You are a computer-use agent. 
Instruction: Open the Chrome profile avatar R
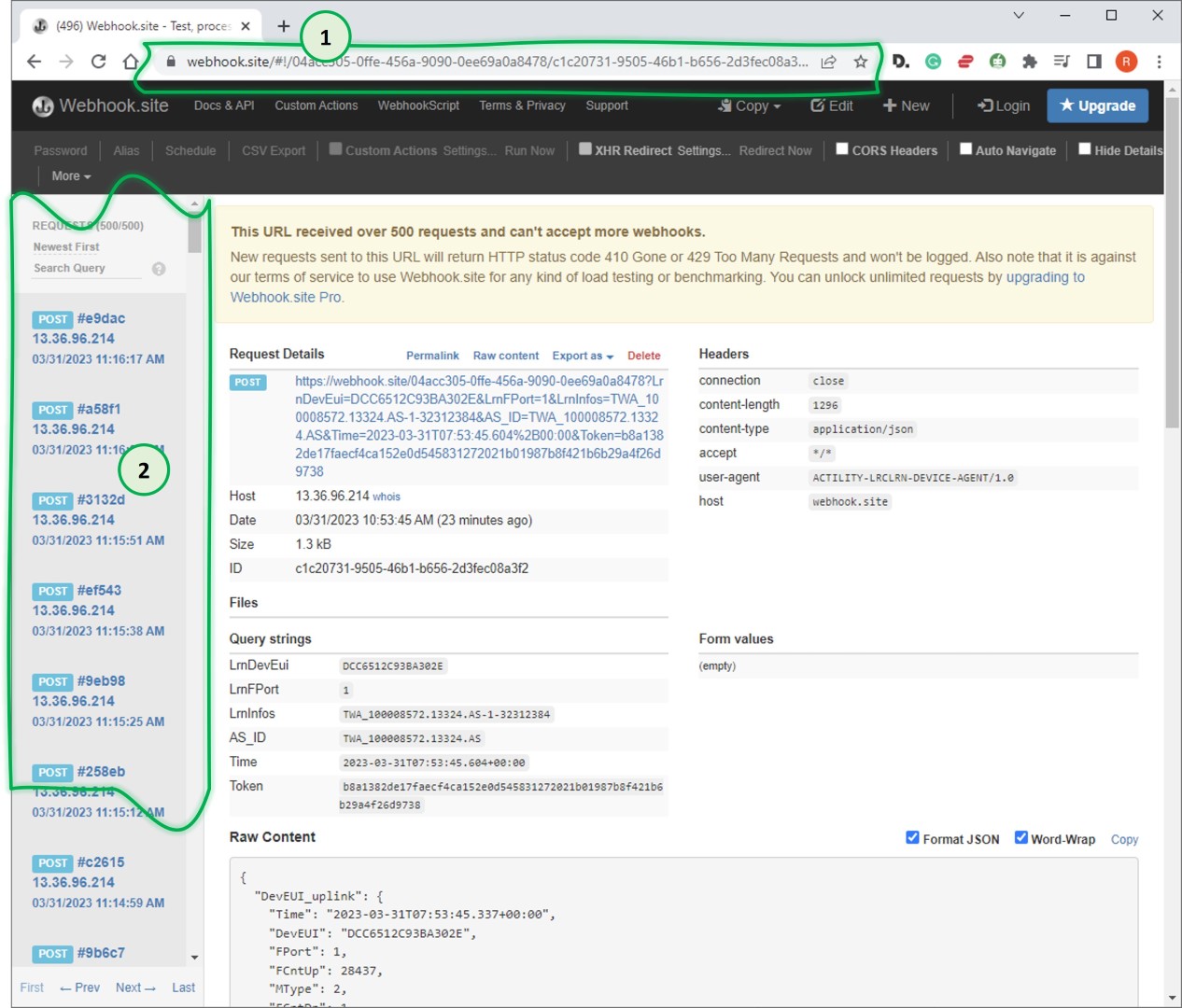(x=1127, y=62)
